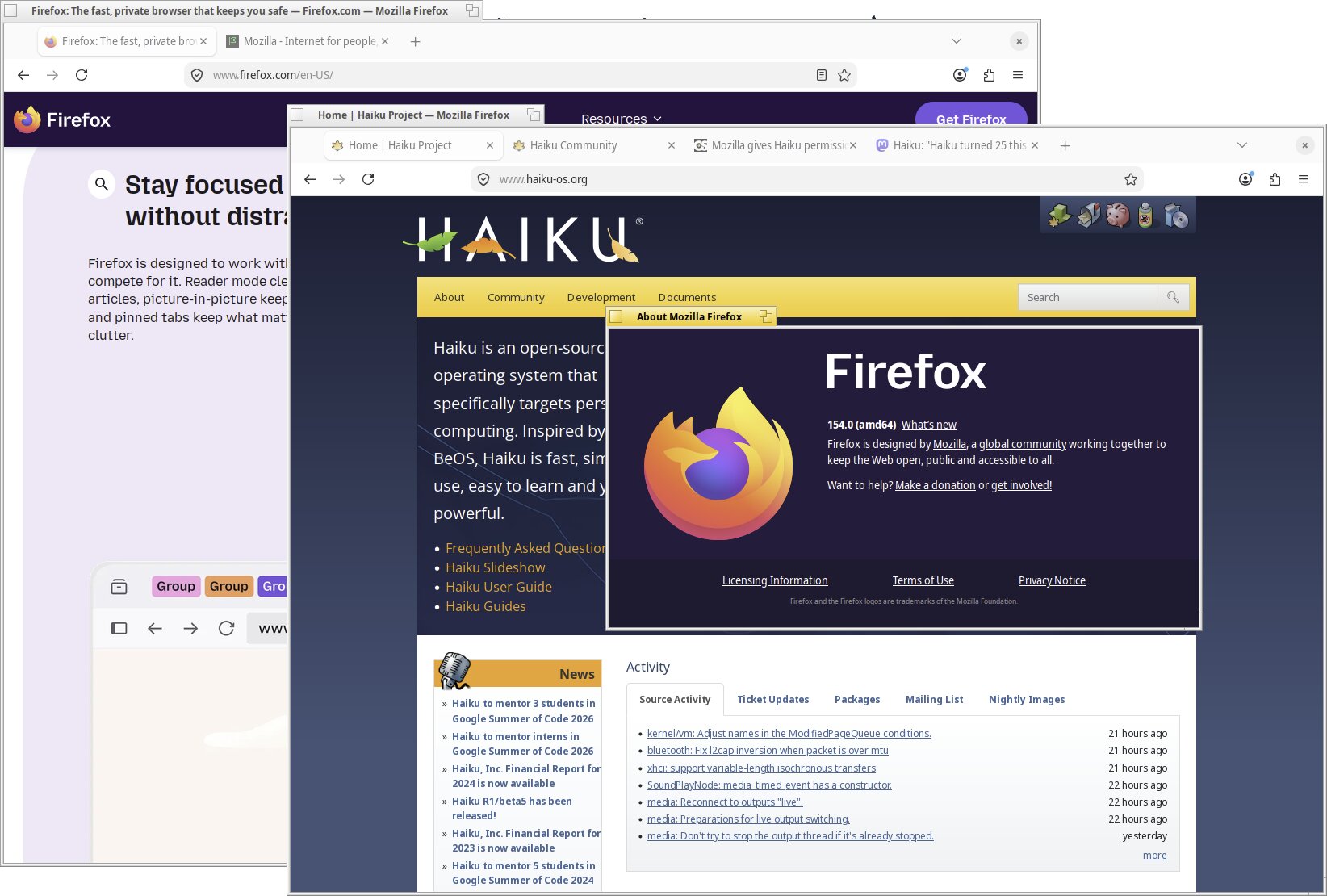Open new tab in Haiku browser window
1327x896 pixels.
click(x=1065, y=145)
